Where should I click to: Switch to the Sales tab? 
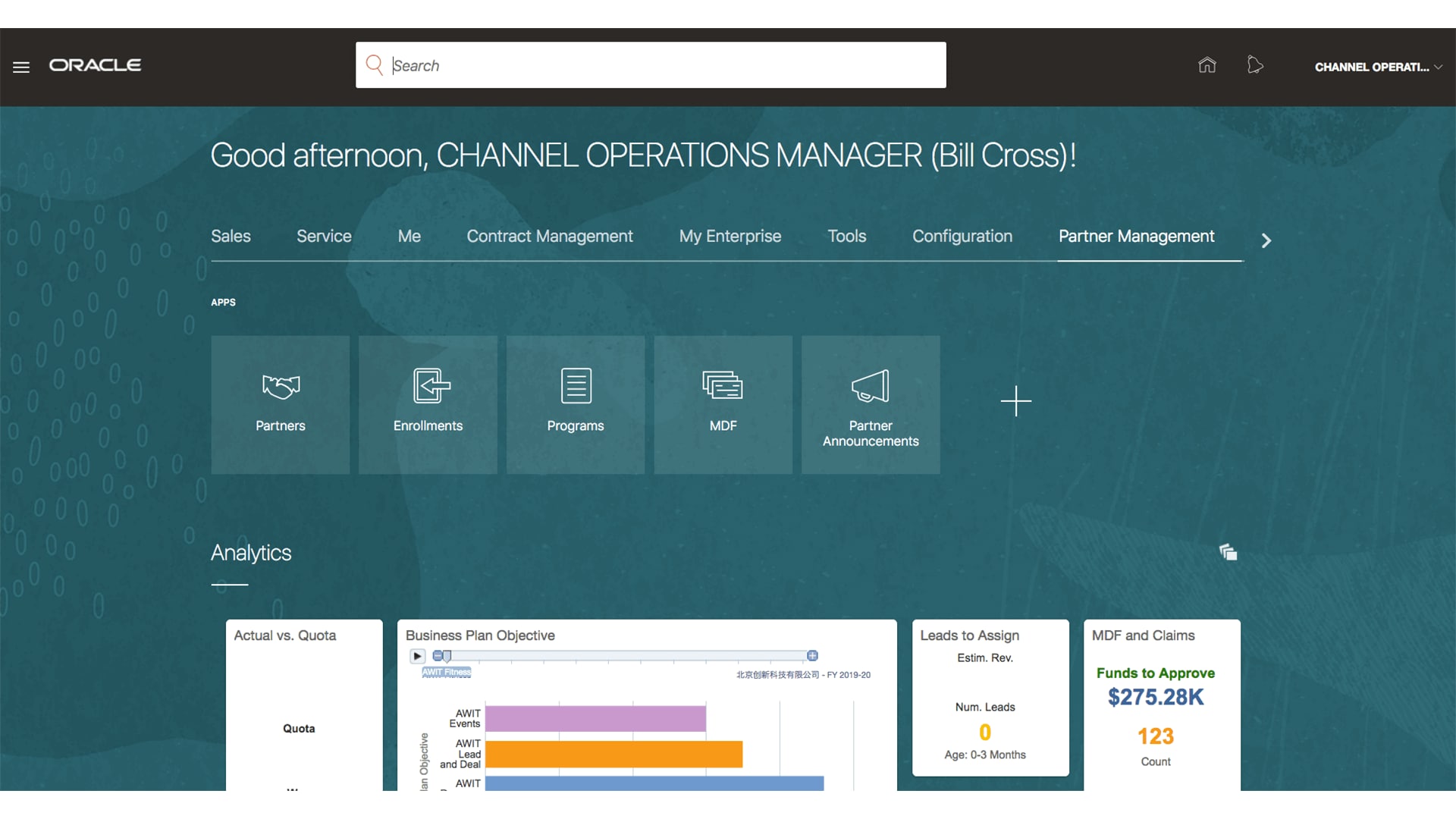click(231, 237)
